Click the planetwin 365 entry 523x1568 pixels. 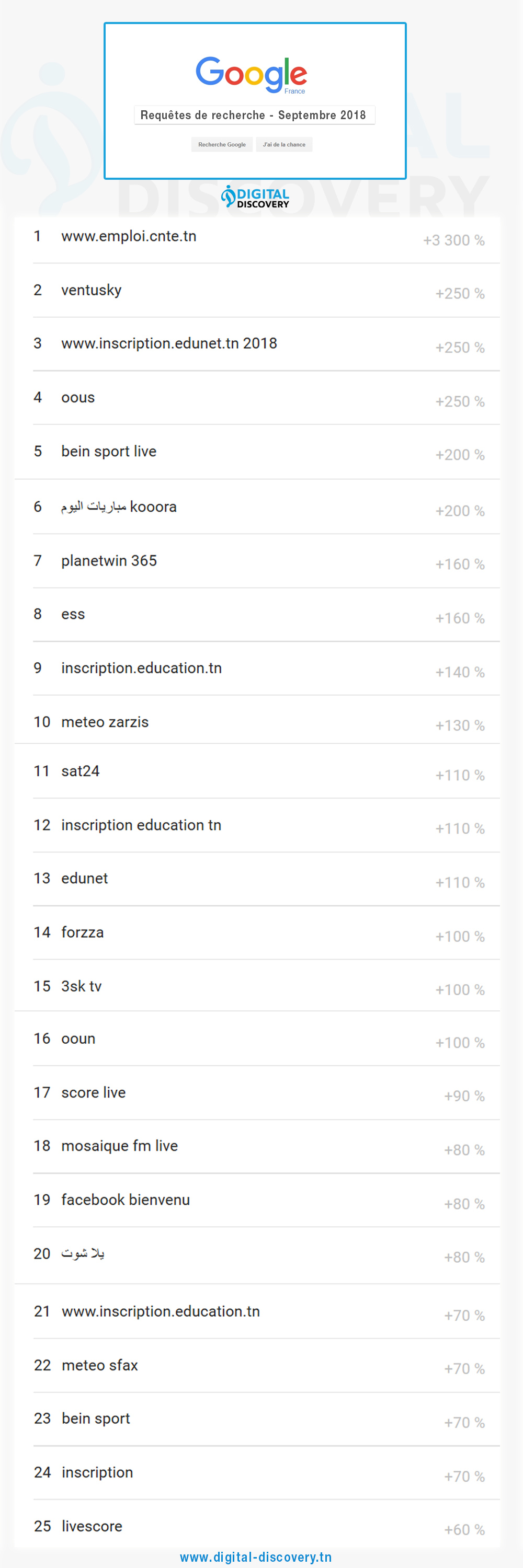click(109, 561)
